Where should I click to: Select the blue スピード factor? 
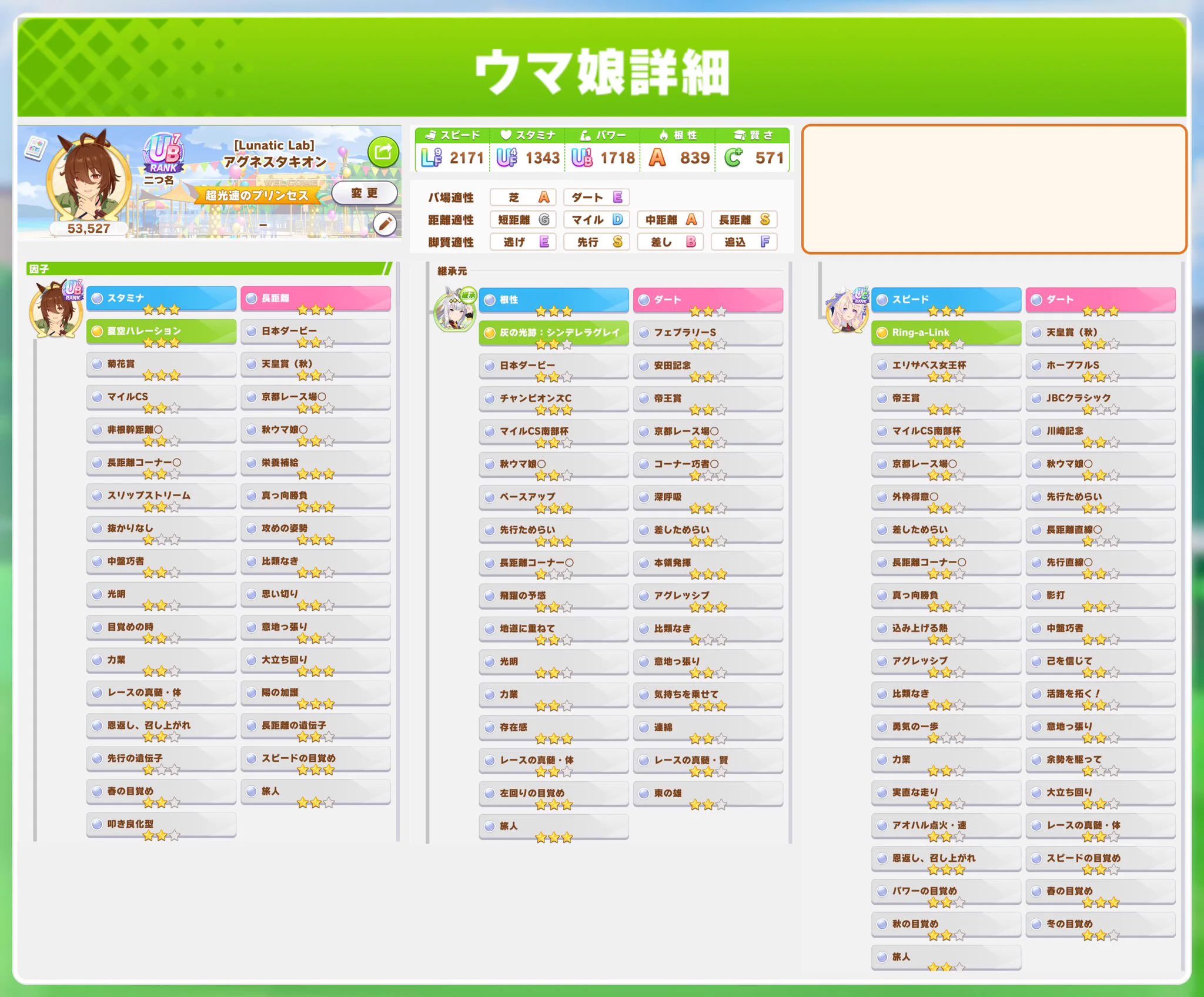[x=947, y=300]
